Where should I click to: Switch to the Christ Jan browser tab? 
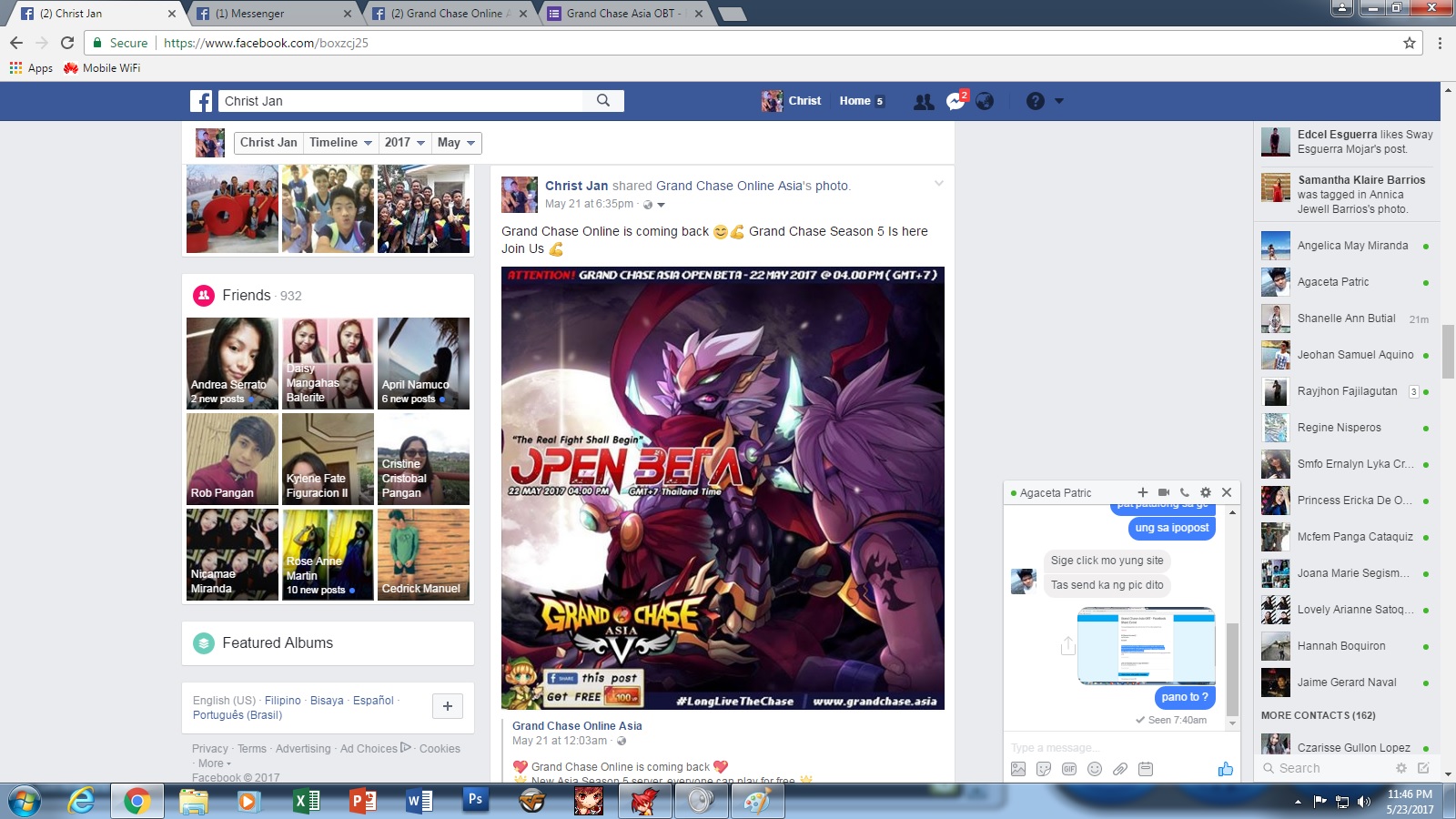click(97, 14)
